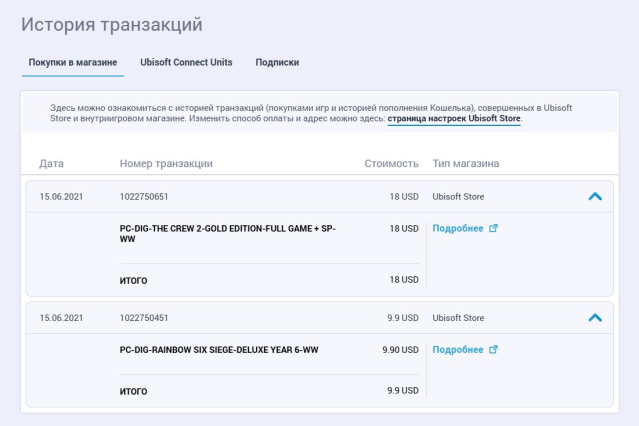The height and width of the screenshot is (426, 639).
Task: Click Подробнее for The Crew 2 purchase
Action: 458,228
